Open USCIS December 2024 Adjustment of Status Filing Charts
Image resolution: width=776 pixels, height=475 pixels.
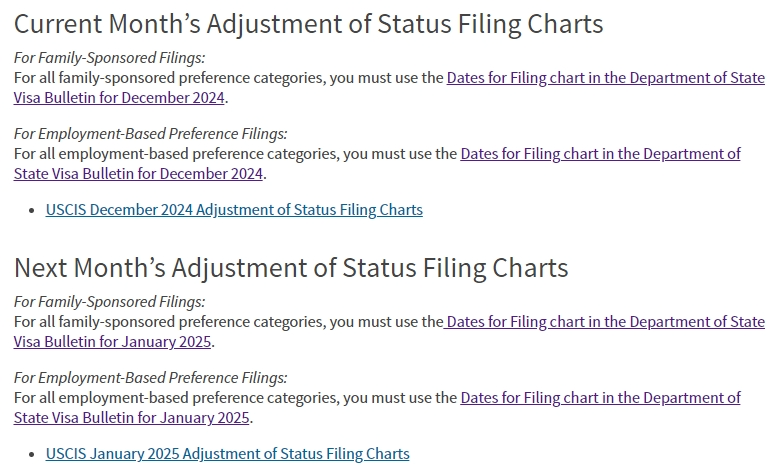click(x=234, y=210)
